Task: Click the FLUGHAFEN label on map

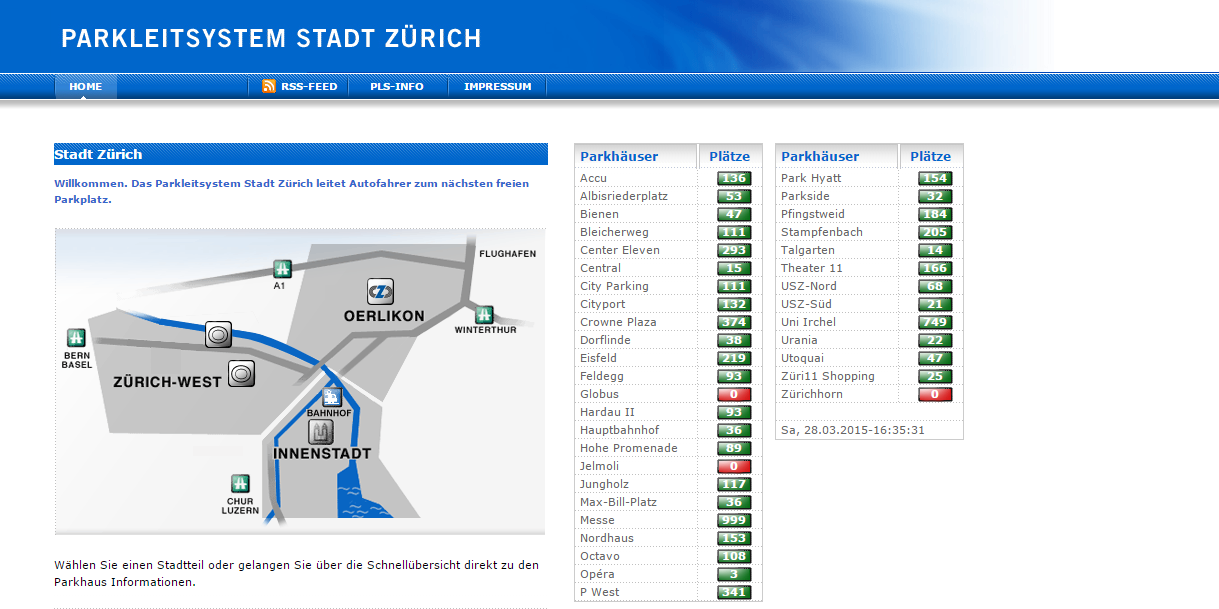Action: [x=508, y=254]
